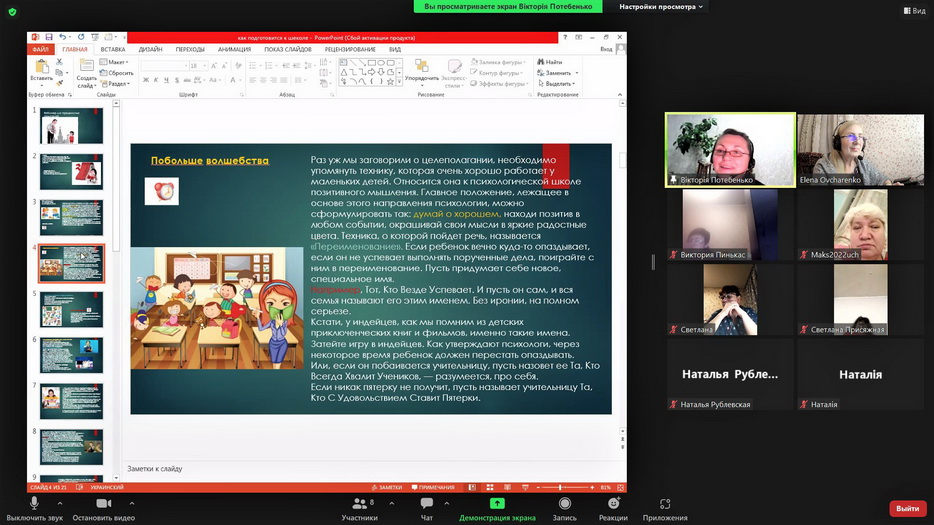Open the Zoom Apps panel
The height and width of the screenshot is (525, 934).
tap(665, 504)
